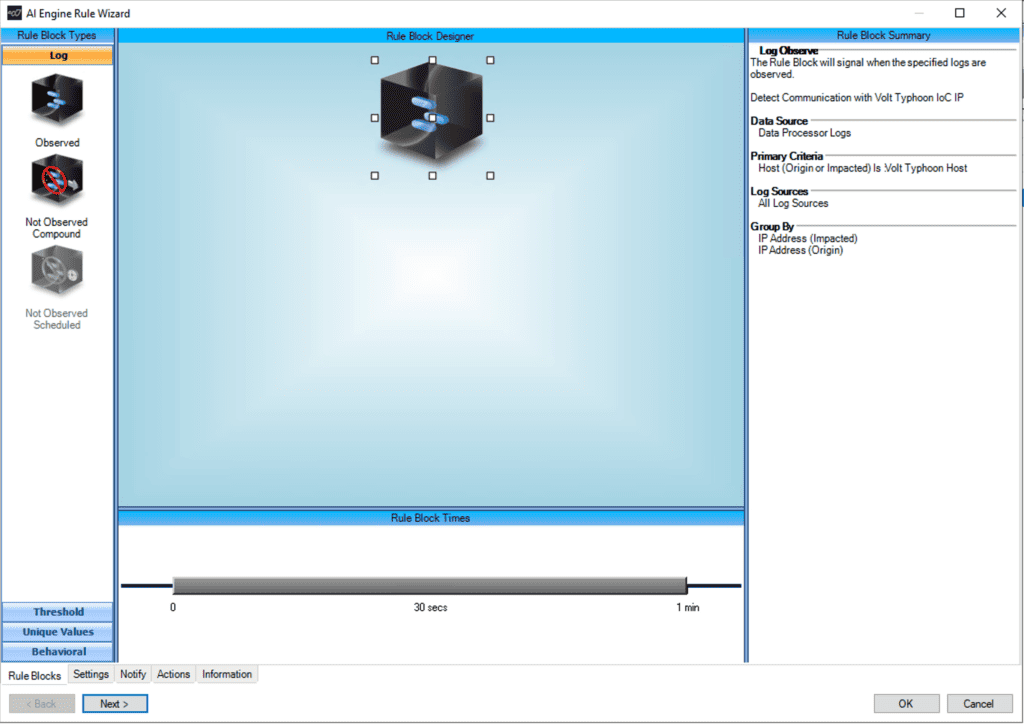
Task: Click the AI Engine Rule Wizard title icon
Action: (14, 14)
